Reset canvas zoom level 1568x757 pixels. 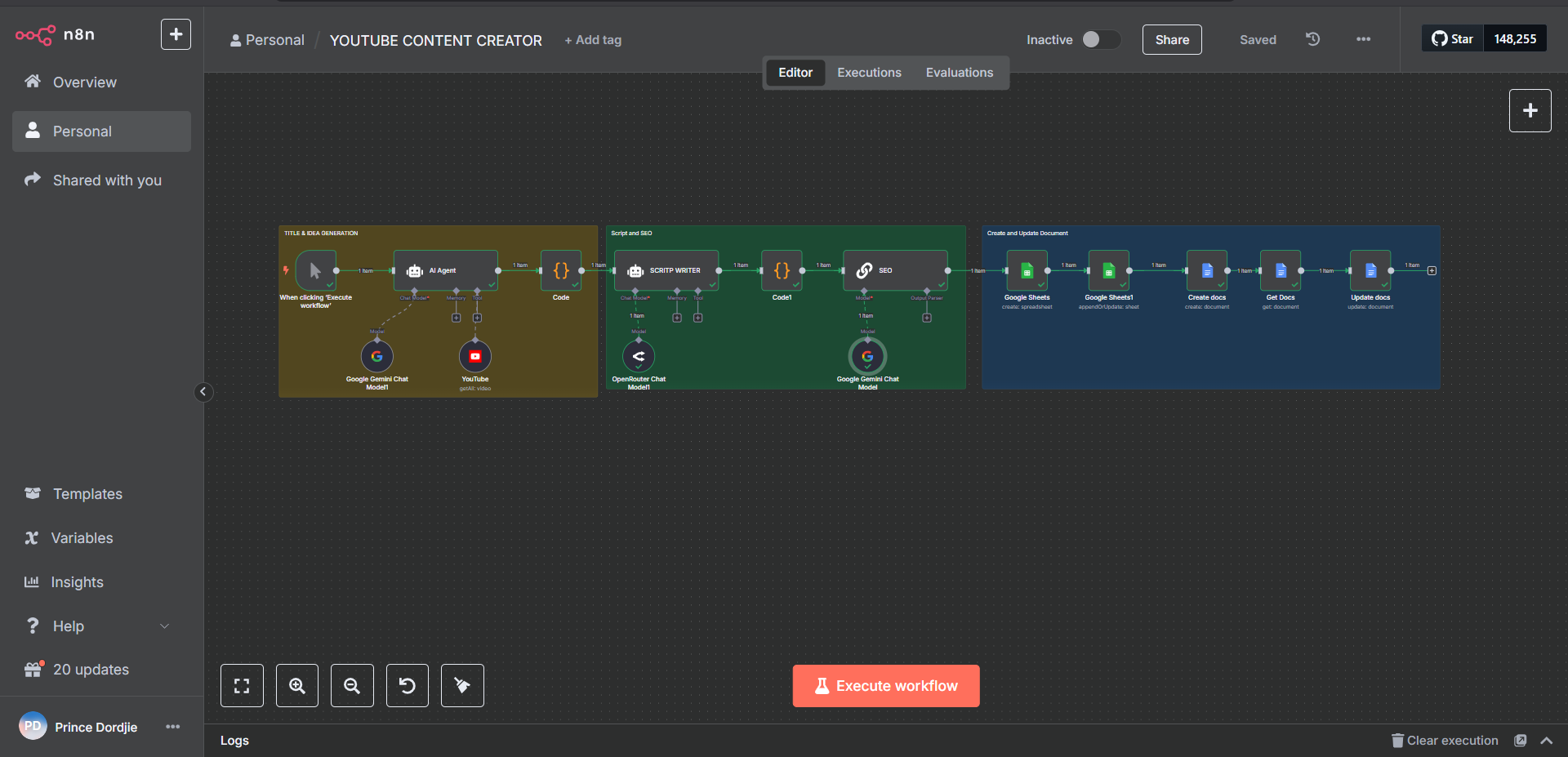coord(407,686)
